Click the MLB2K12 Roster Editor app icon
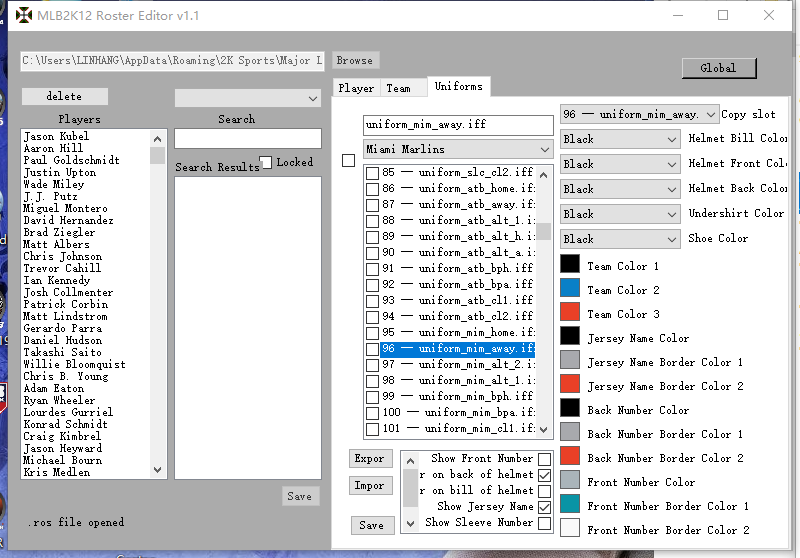 point(23,15)
